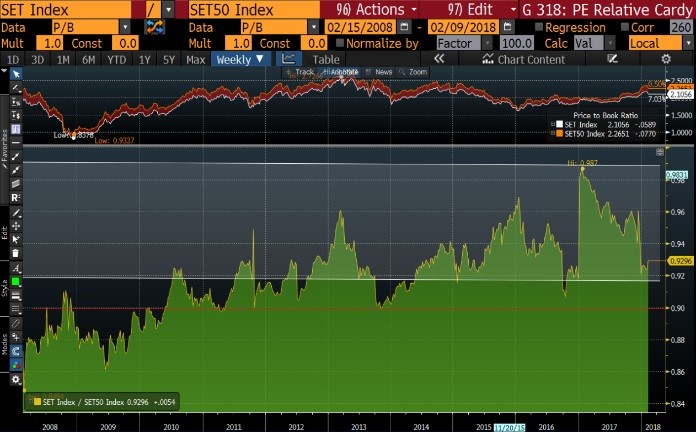Open the Factor dropdown
Viewport: 696px width, 432px height.
(487, 44)
